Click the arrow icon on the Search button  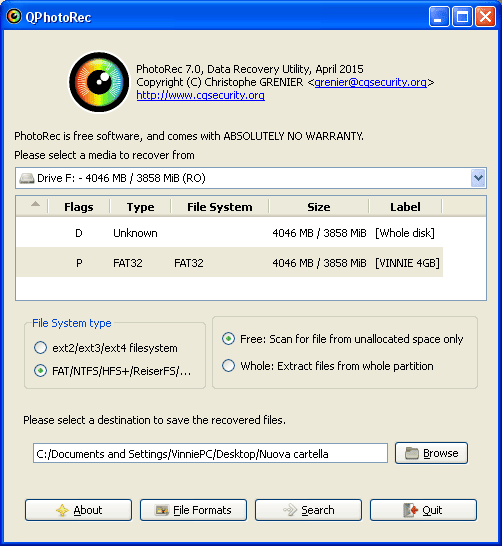coord(290,510)
